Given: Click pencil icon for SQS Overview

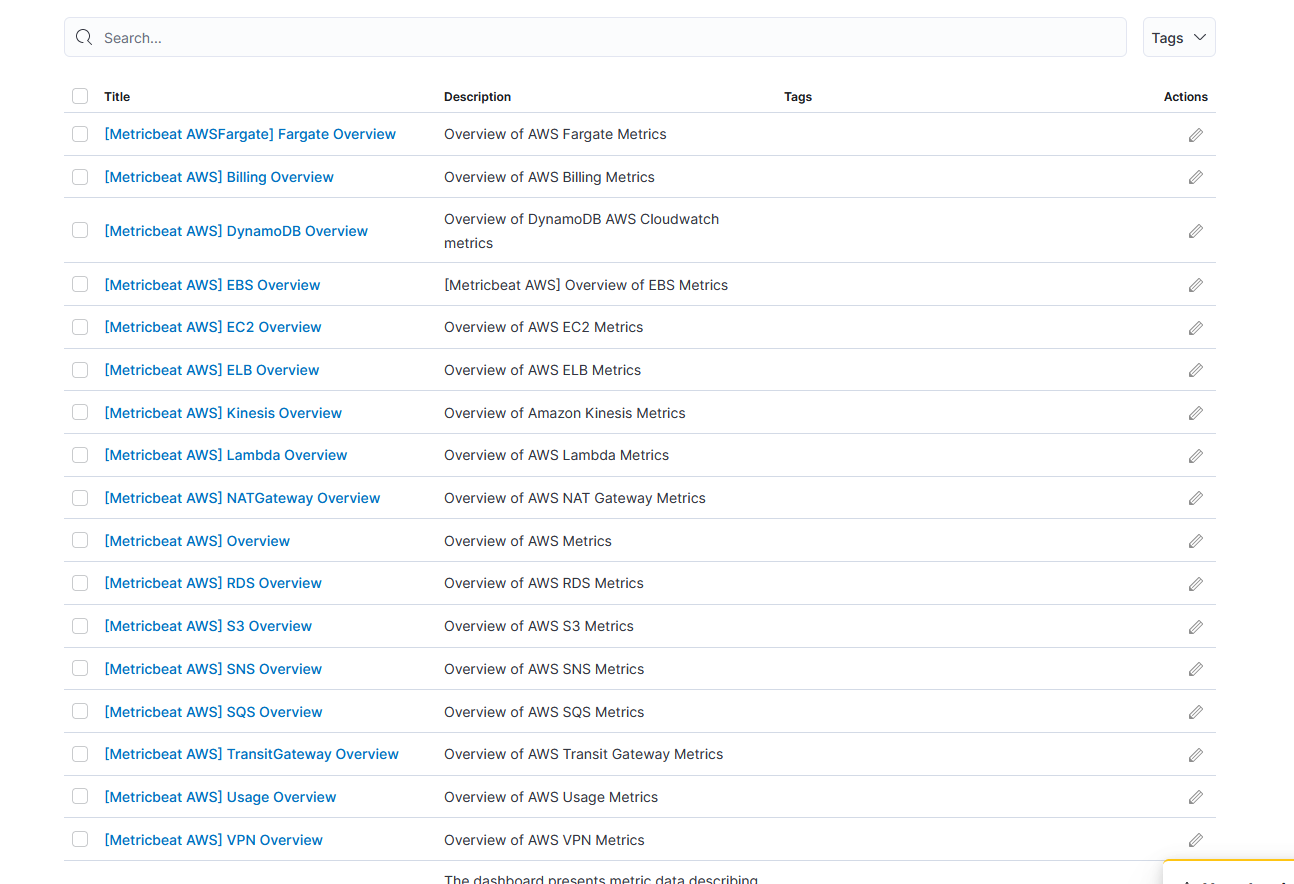Looking at the screenshot, I should pos(1195,712).
